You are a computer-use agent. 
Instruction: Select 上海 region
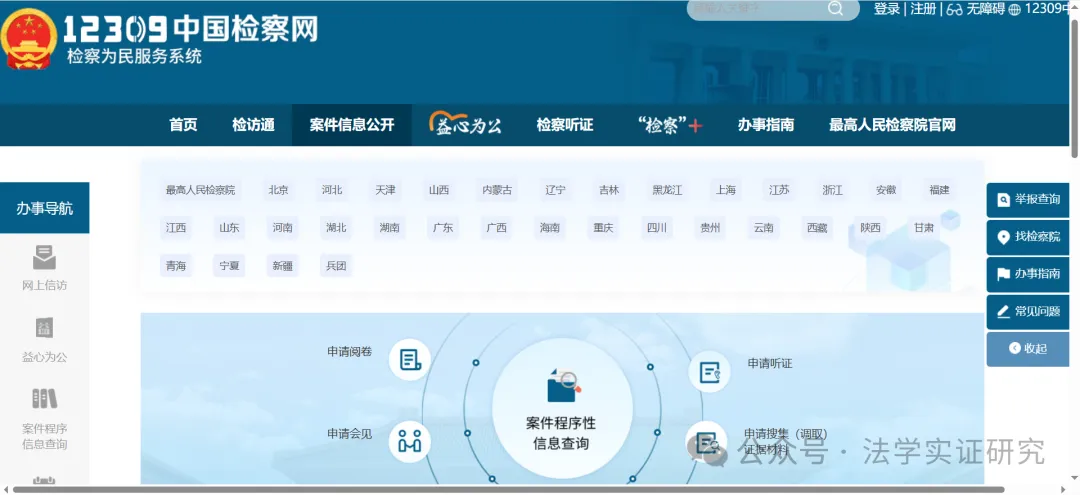[726, 190]
